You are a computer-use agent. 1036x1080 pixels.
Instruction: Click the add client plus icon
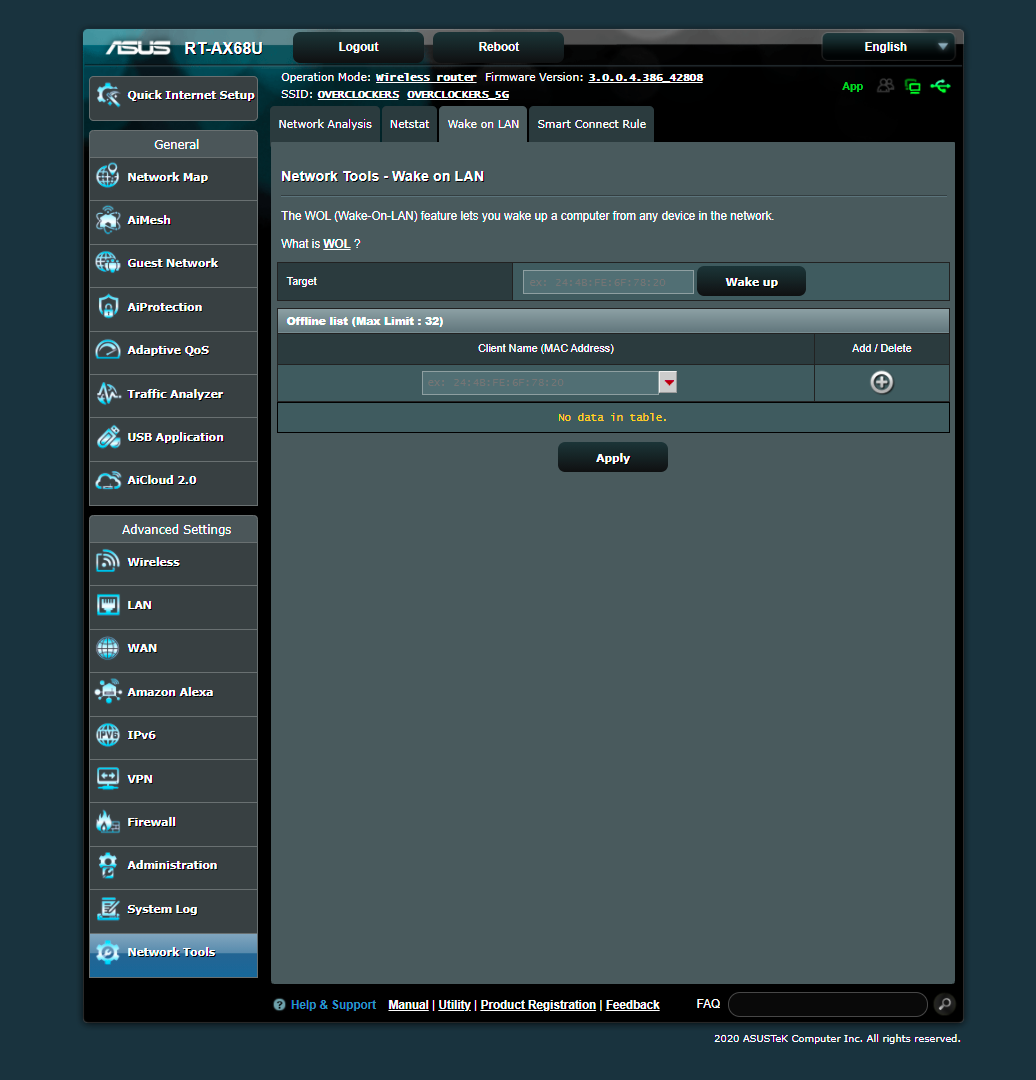(881, 382)
